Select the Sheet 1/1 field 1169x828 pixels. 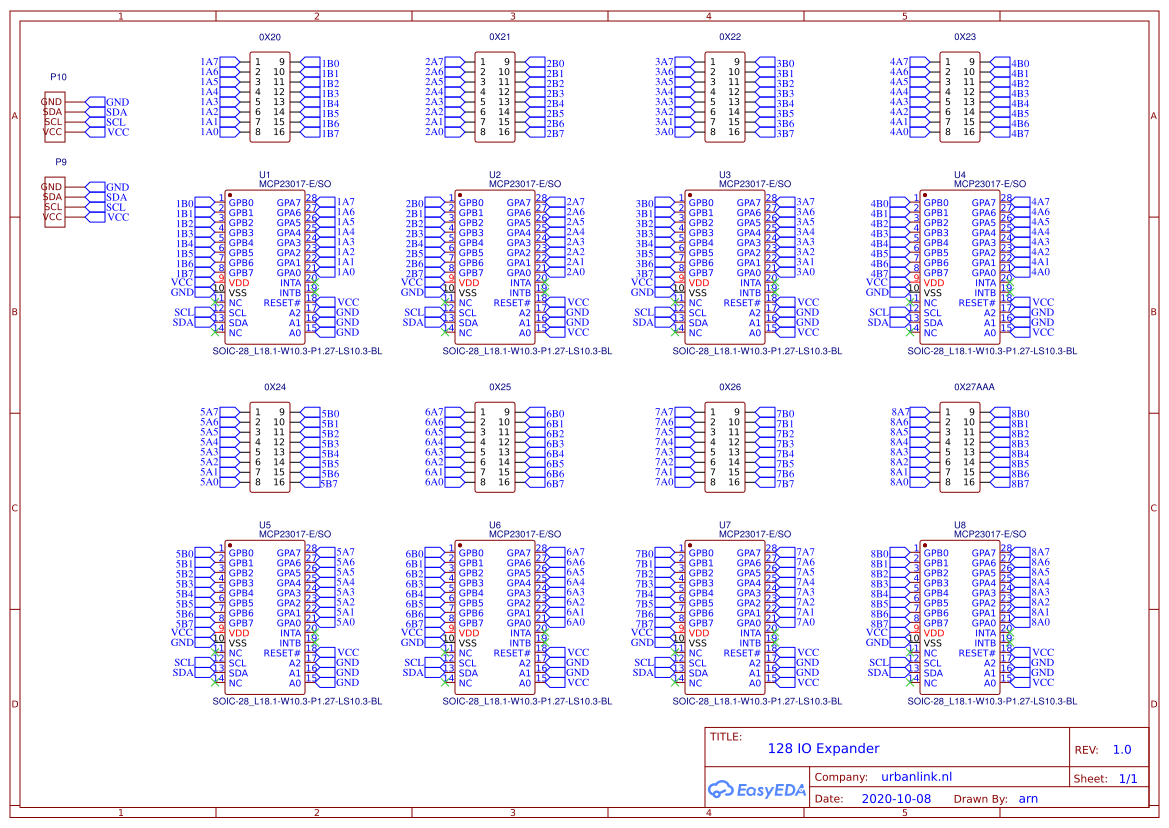pos(1106,779)
